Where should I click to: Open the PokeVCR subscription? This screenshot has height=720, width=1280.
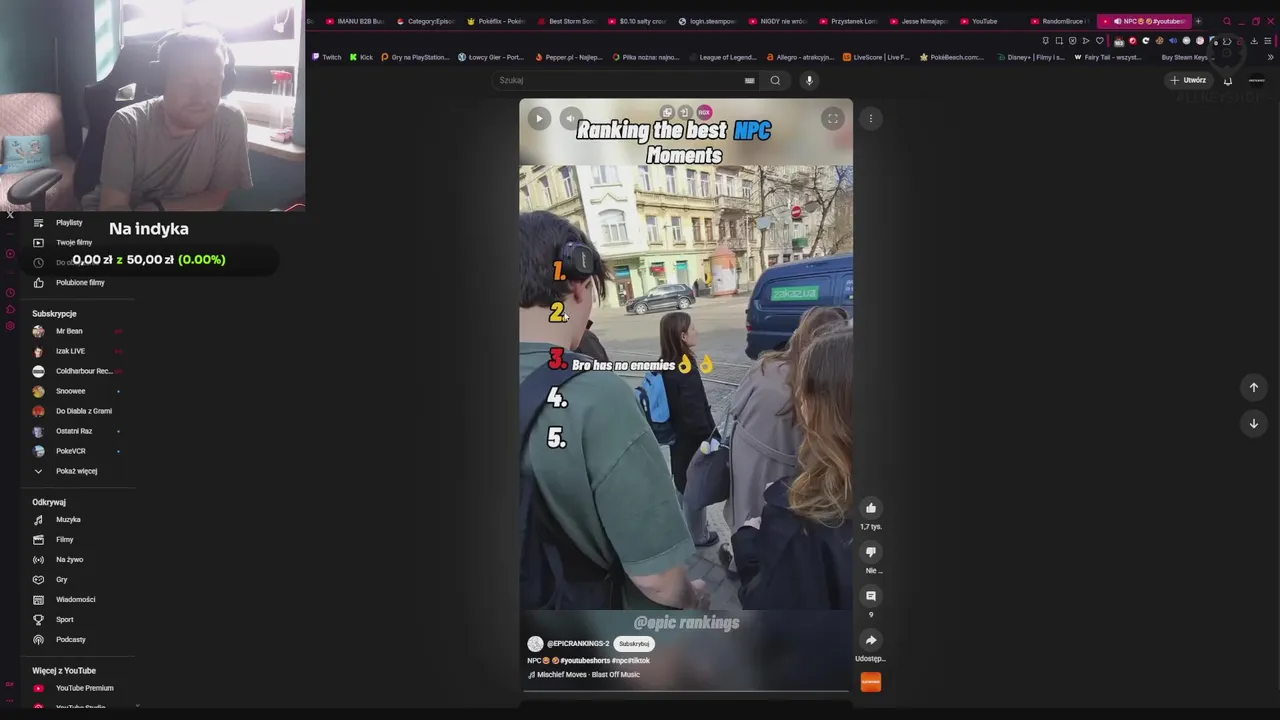tap(70, 451)
